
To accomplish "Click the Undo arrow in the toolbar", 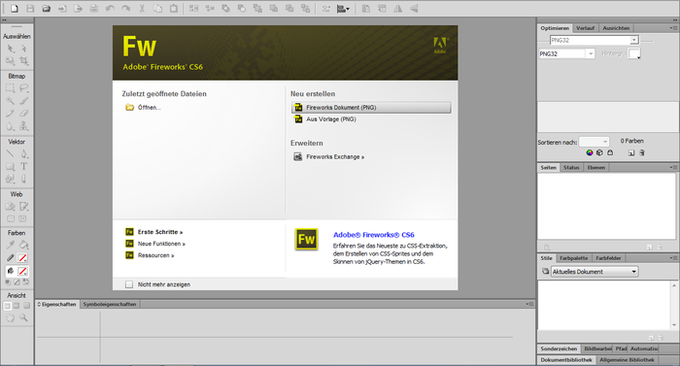I will (110, 8).
